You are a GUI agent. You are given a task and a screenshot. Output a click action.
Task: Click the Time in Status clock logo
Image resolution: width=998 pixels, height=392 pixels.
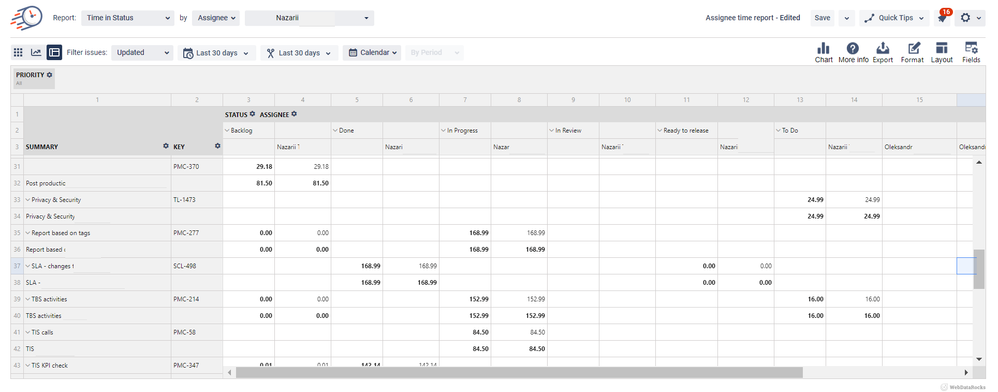[26, 17]
